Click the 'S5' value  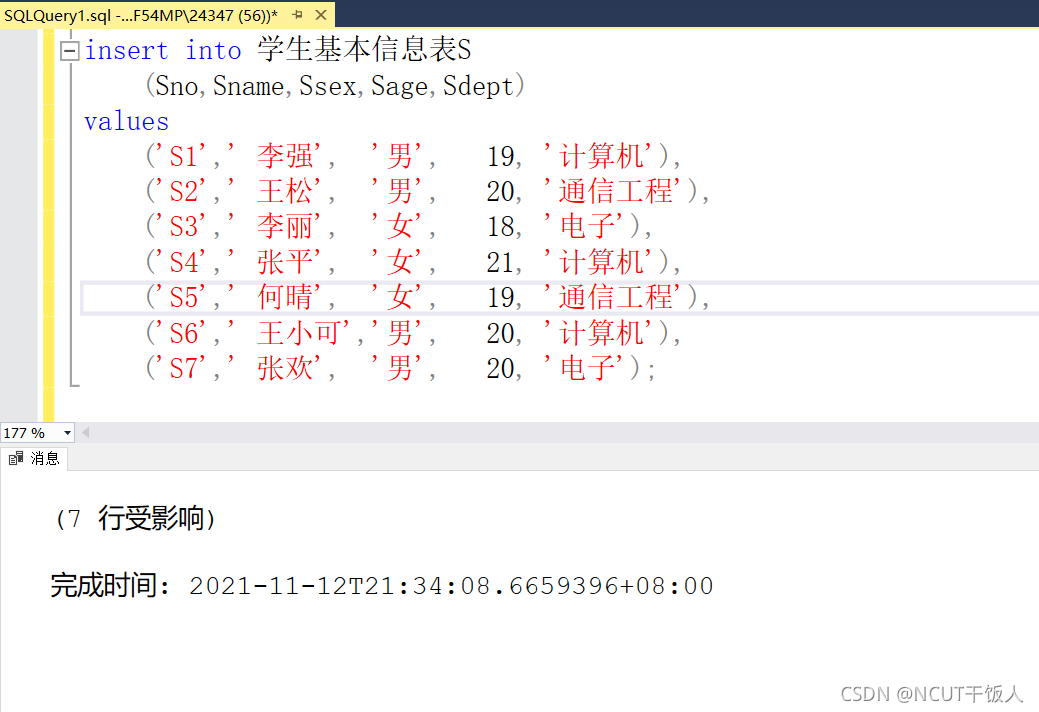coord(183,298)
